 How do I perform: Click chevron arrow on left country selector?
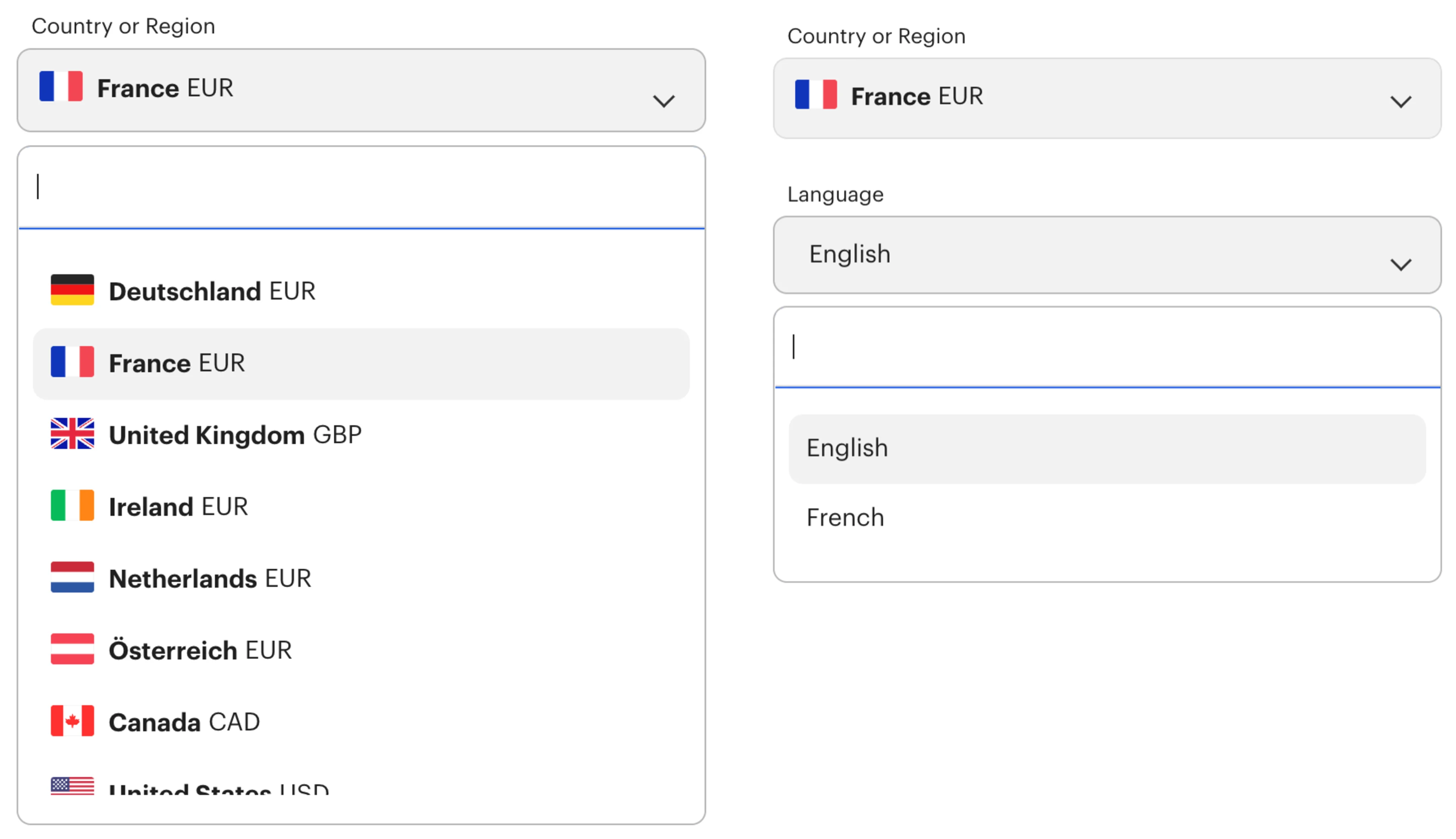(x=664, y=102)
